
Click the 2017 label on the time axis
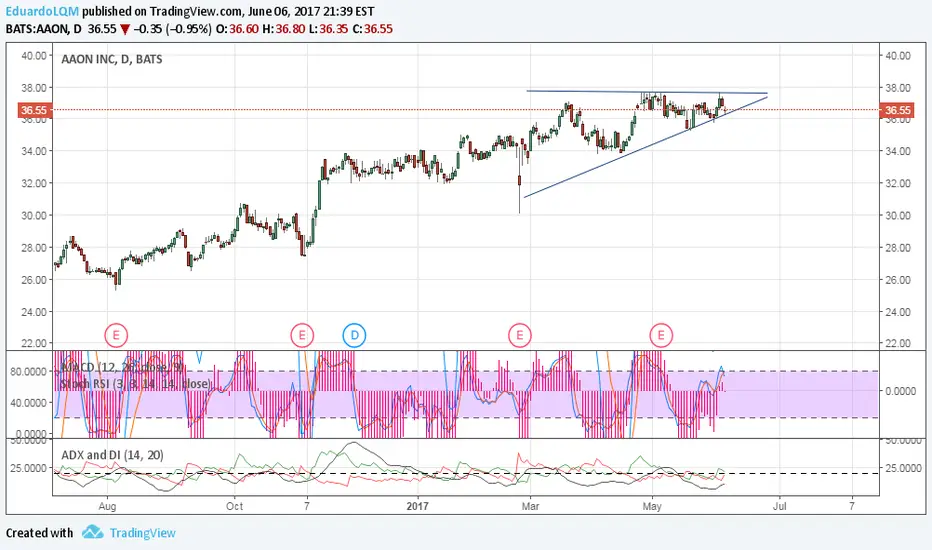point(418,506)
